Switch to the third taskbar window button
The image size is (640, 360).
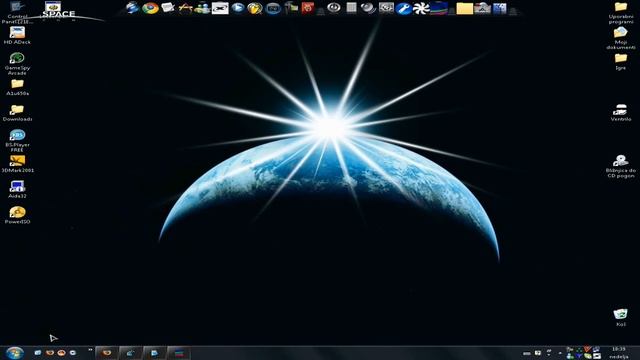click(x=154, y=353)
